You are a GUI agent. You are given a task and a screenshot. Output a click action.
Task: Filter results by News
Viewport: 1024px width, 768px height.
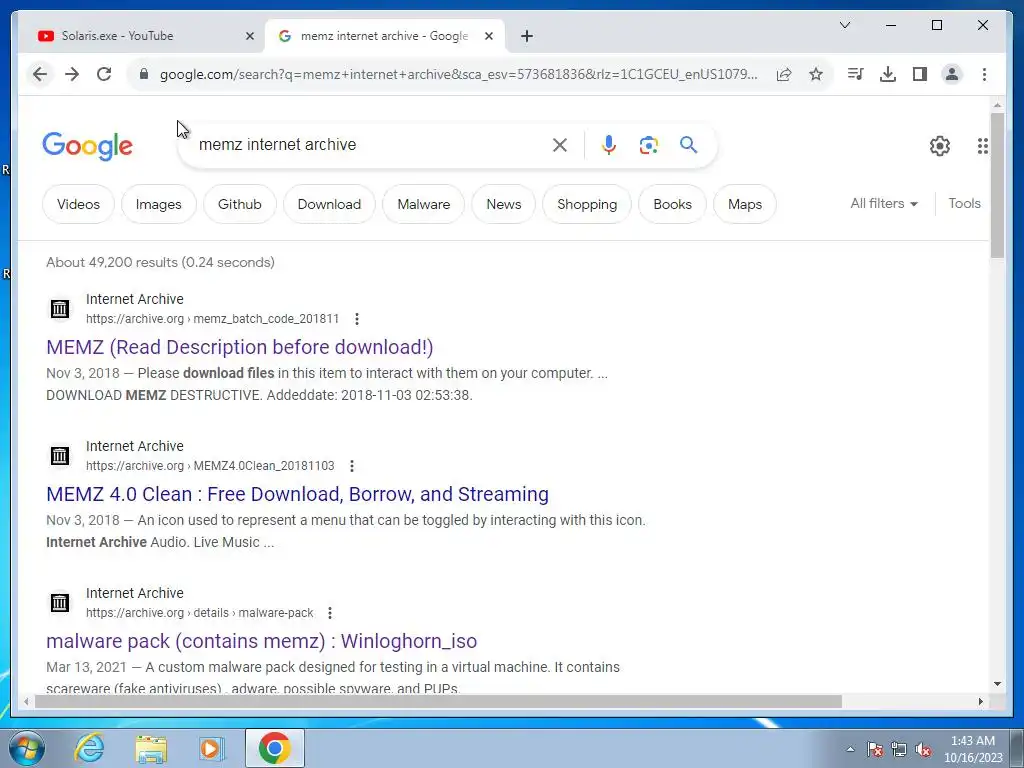coord(504,204)
